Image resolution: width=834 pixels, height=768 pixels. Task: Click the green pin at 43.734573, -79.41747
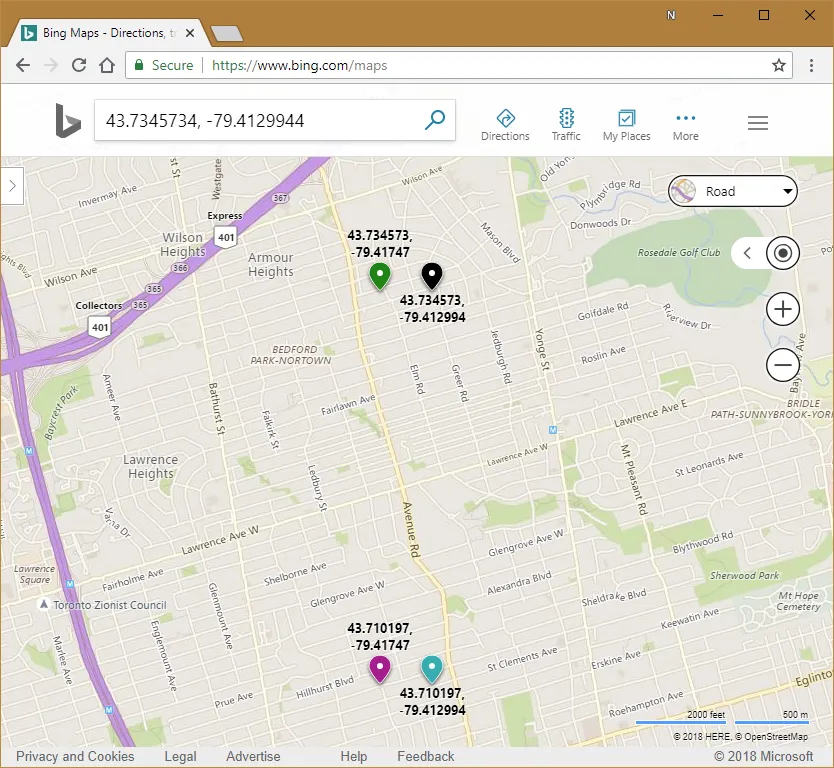click(380, 276)
